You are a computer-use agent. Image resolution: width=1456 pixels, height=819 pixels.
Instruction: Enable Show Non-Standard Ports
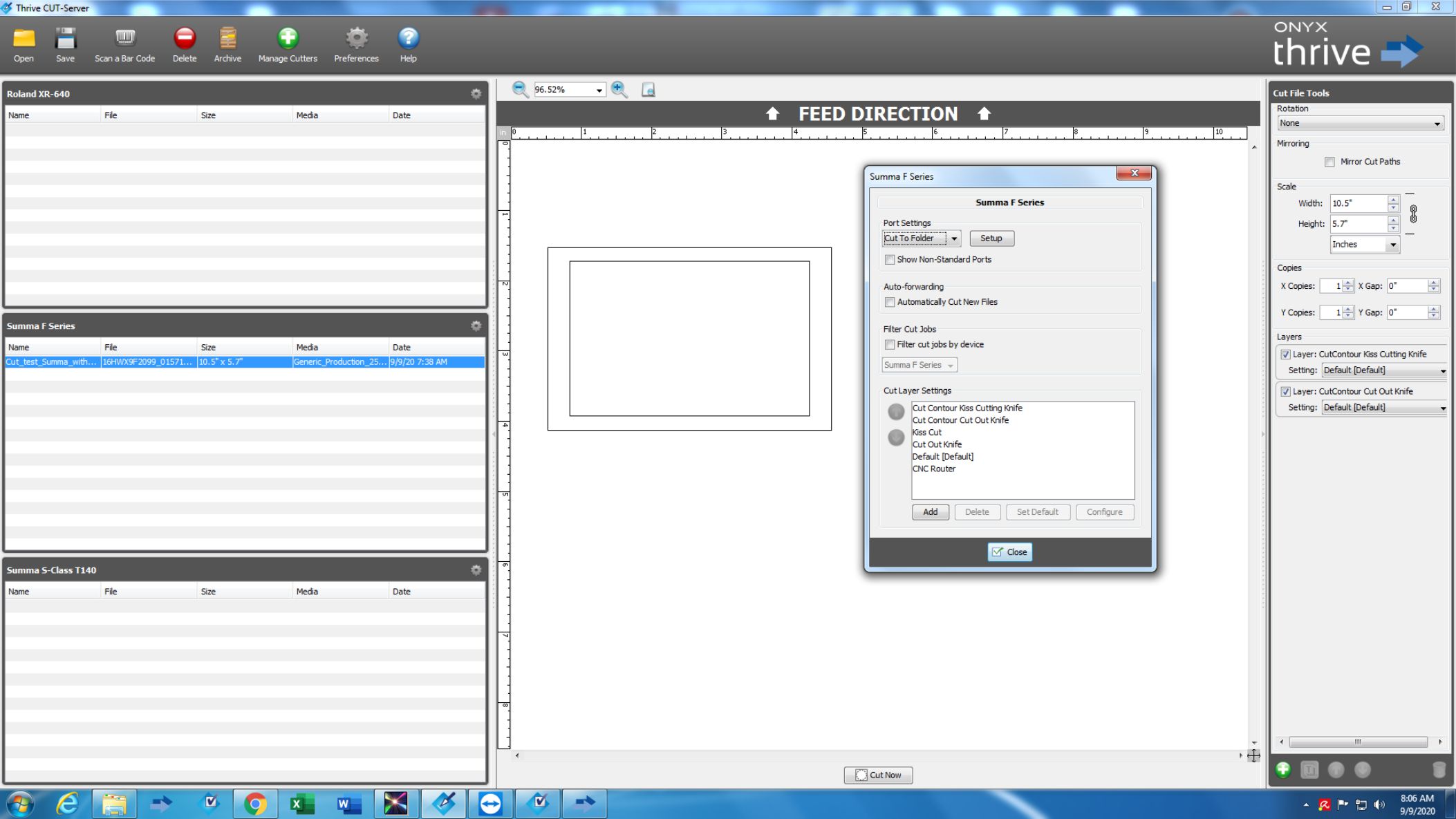pyautogui.click(x=890, y=260)
